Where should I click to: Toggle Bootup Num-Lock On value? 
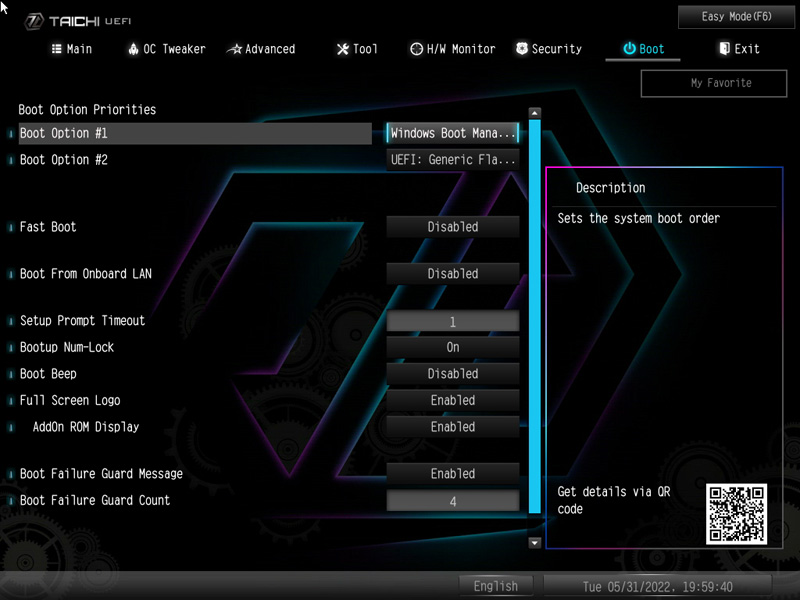(x=453, y=347)
